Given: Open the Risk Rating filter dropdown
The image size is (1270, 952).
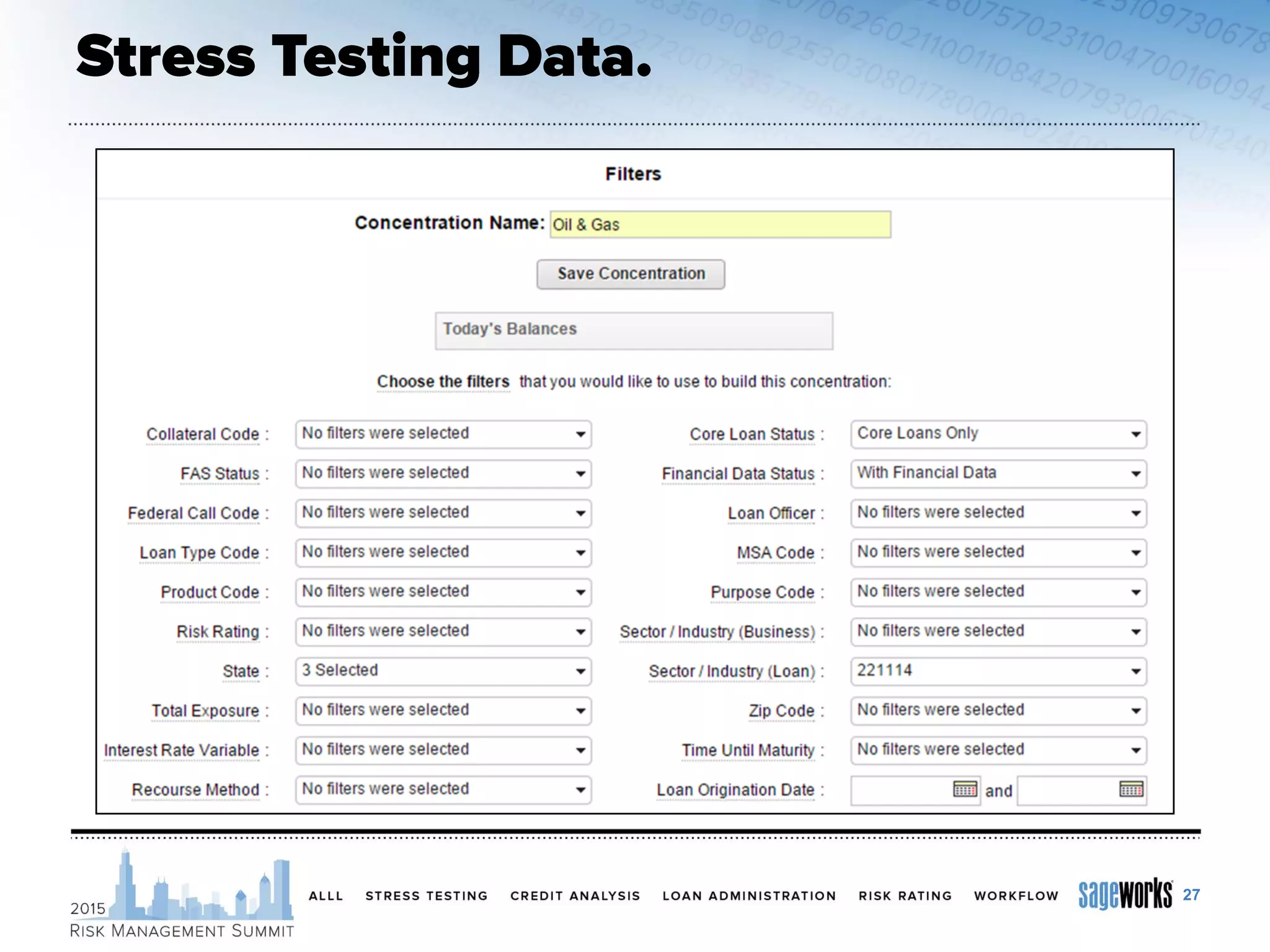Looking at the screenshot, I should 443,632.
